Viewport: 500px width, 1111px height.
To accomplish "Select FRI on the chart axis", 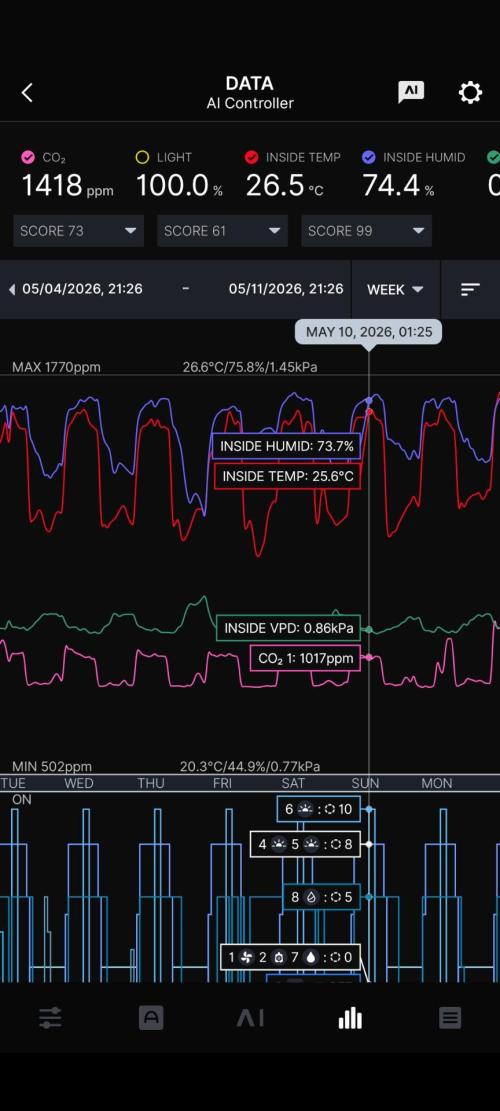I will [222, 783].
